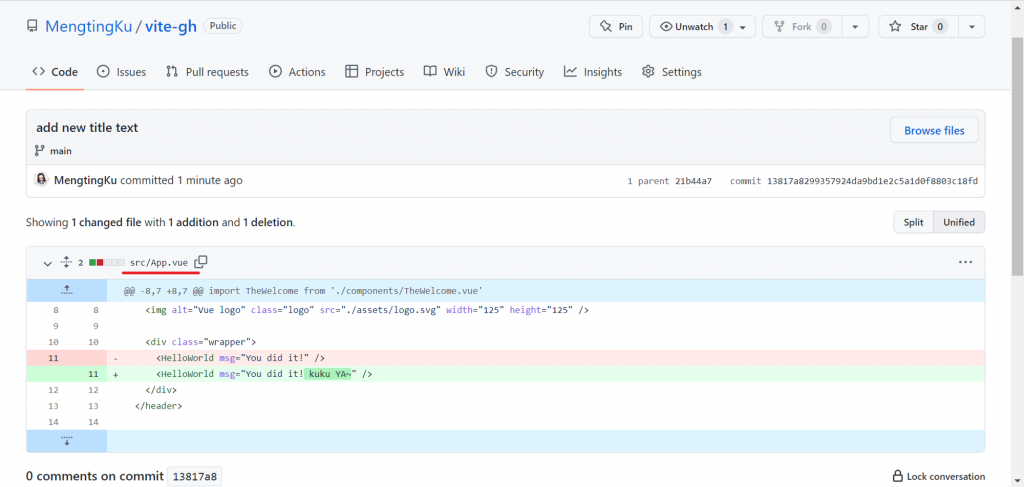View the Insights tab
Image resolution: width=1024 pixels, height=487 pixels.
pos(593,72)
